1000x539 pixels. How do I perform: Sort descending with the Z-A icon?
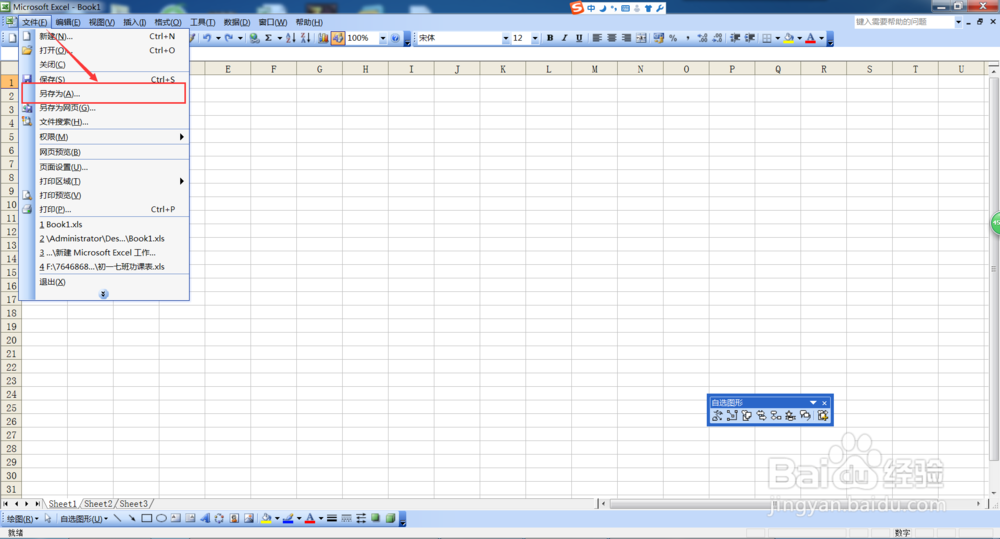305,38
